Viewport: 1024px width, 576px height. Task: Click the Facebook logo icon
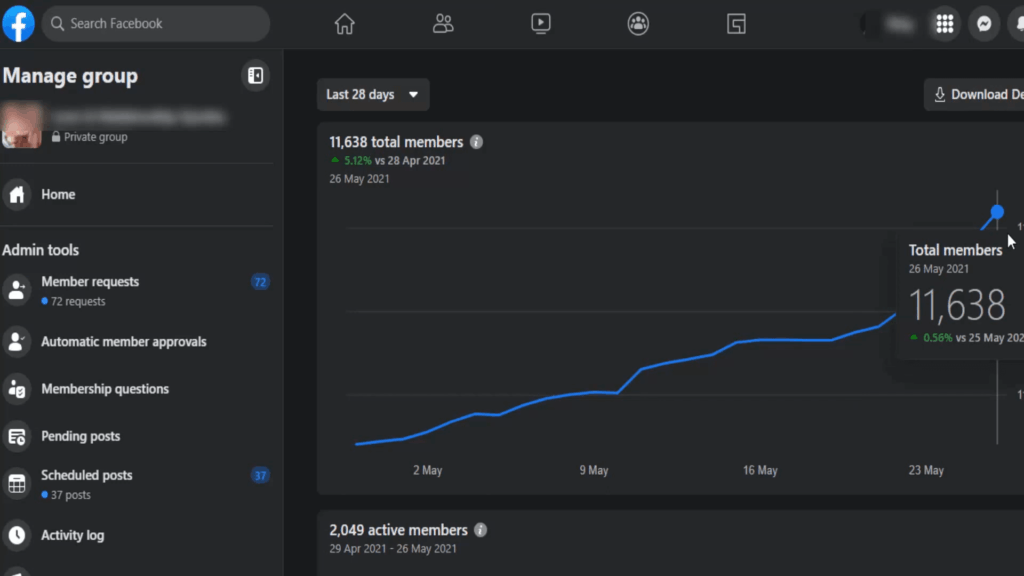point(18,24)
